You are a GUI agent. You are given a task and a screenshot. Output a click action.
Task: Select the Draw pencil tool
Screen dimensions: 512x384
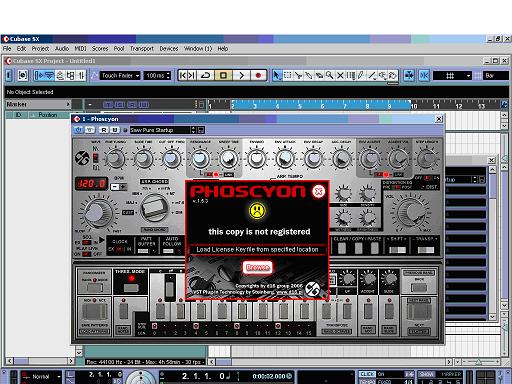pyautogui.click(x=361, y=76)
